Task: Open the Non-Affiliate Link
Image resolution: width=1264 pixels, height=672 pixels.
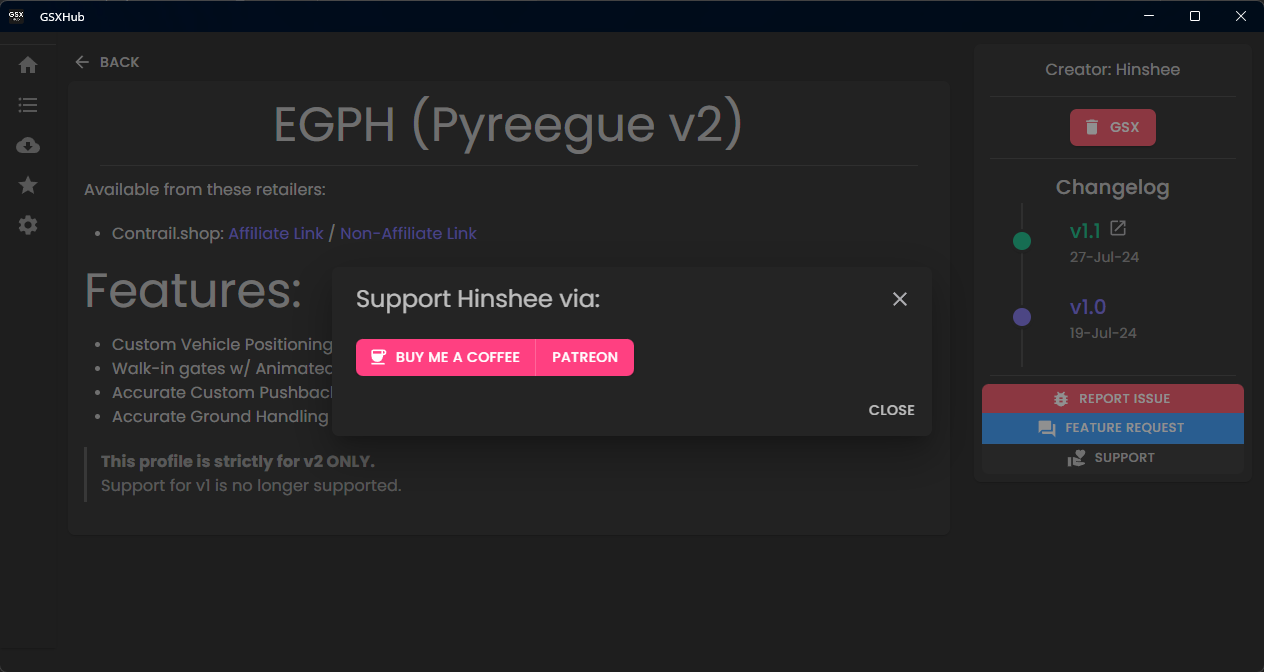Action: 408,233
